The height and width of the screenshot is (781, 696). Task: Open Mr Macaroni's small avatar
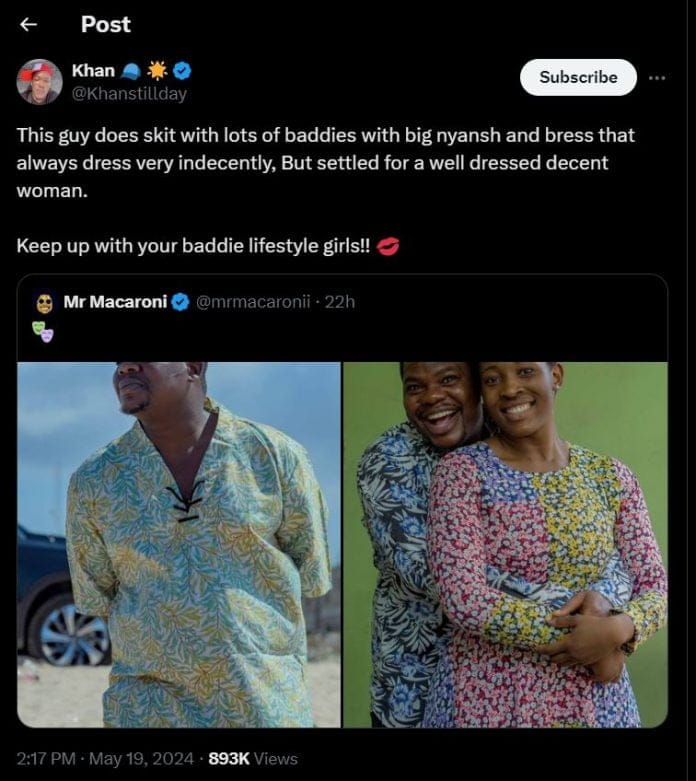[x=45, y=303]
